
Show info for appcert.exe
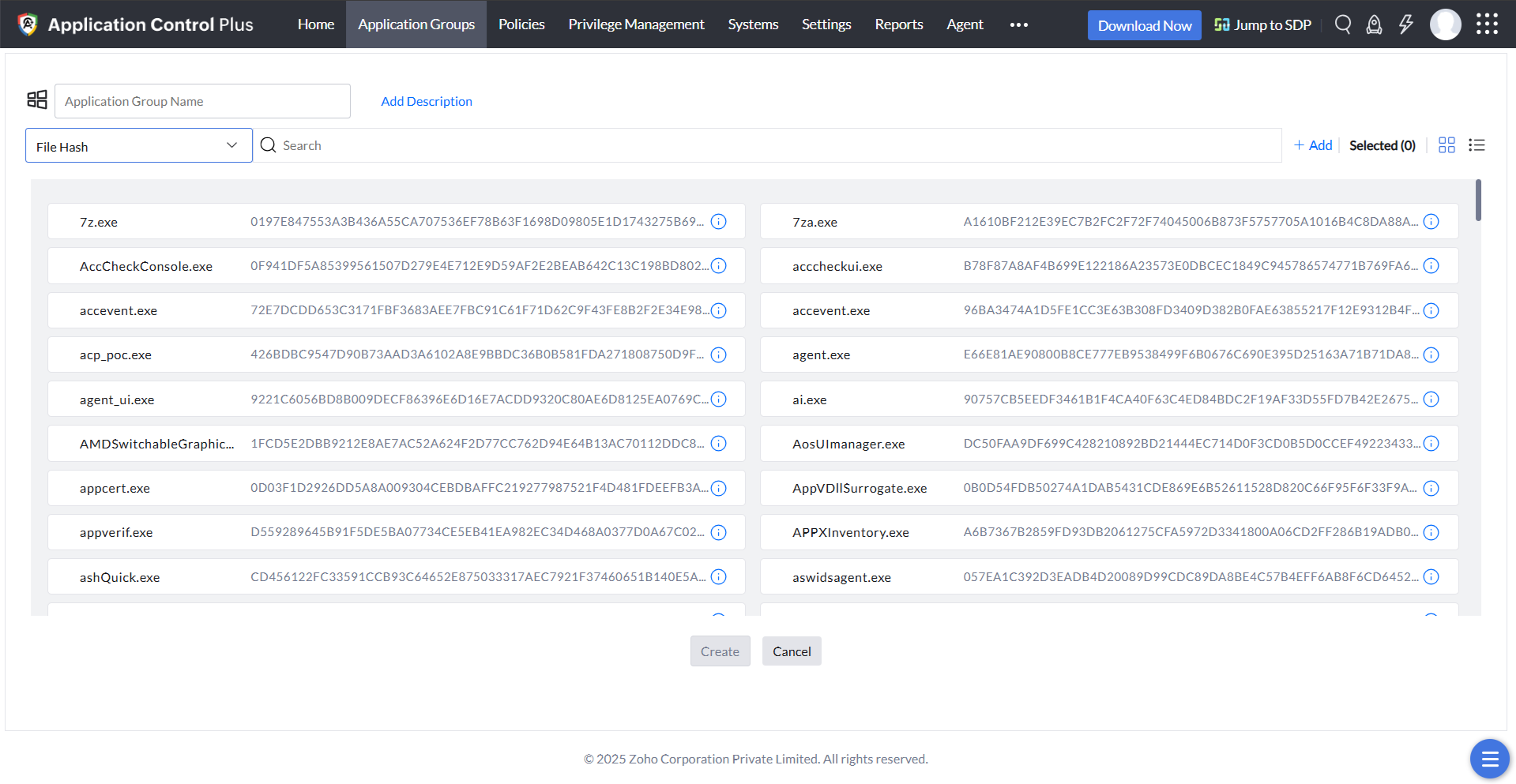[x=719, y=488]
